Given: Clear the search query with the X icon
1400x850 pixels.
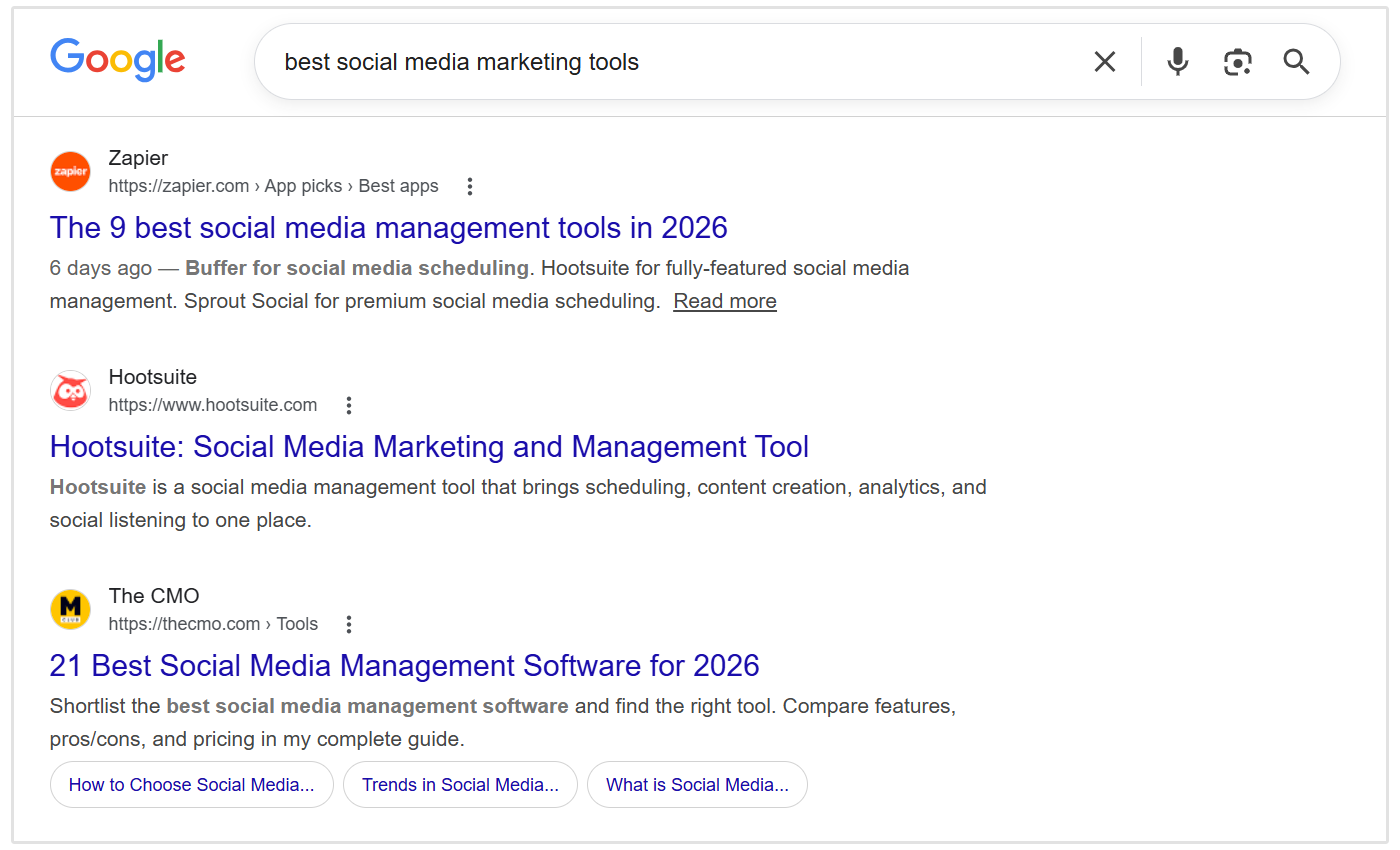Looking at the screenshot, I should (x=1104, y=61).
